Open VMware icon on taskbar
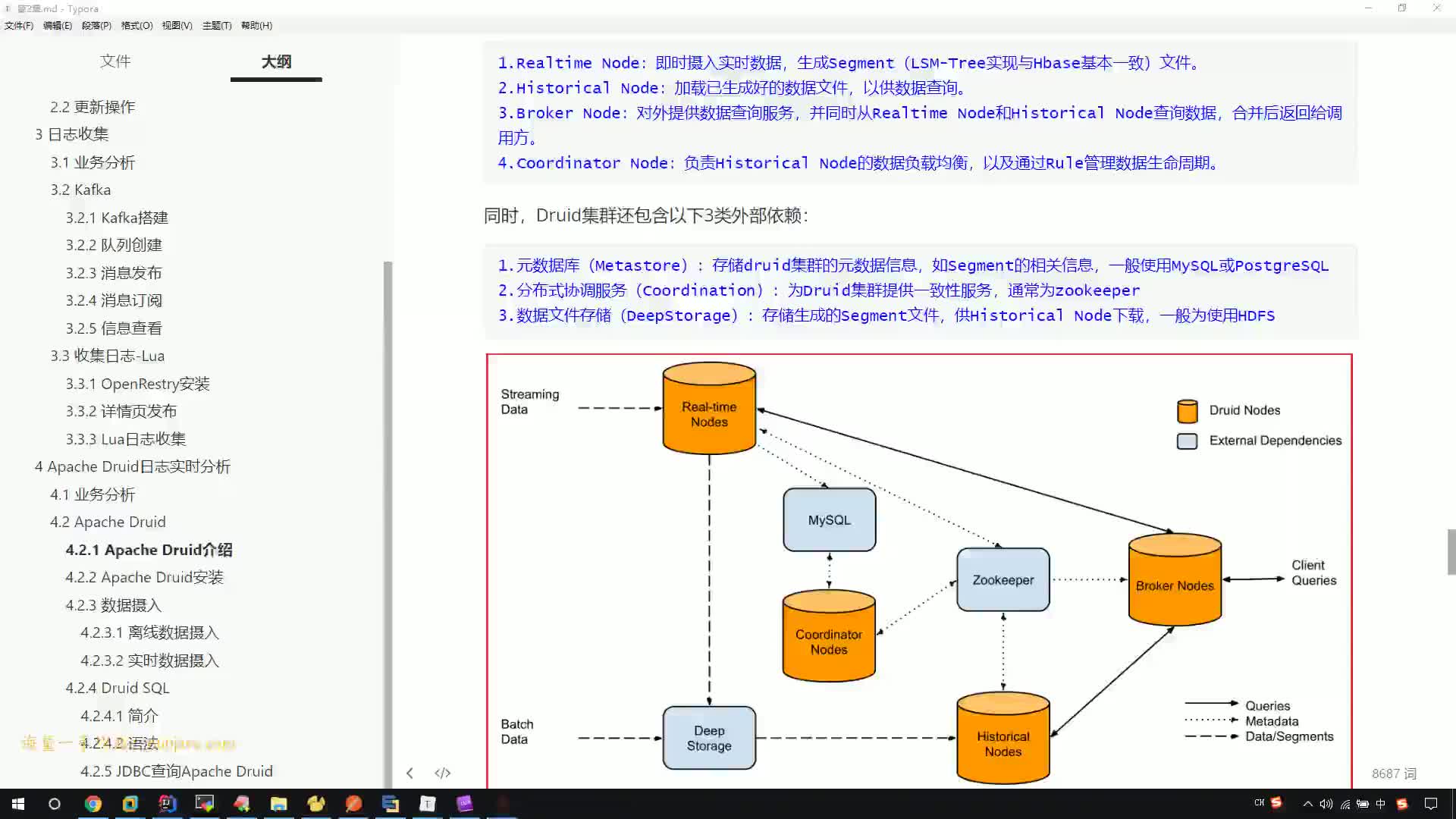The image size is (1456, 819). (x=130, y=804)
